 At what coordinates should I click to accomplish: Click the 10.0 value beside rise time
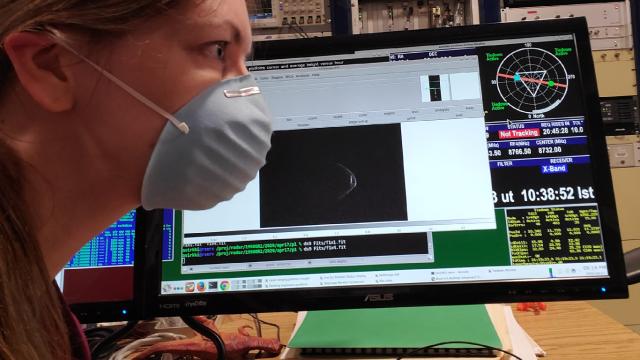pyautogui.click(x=577, y=130)
